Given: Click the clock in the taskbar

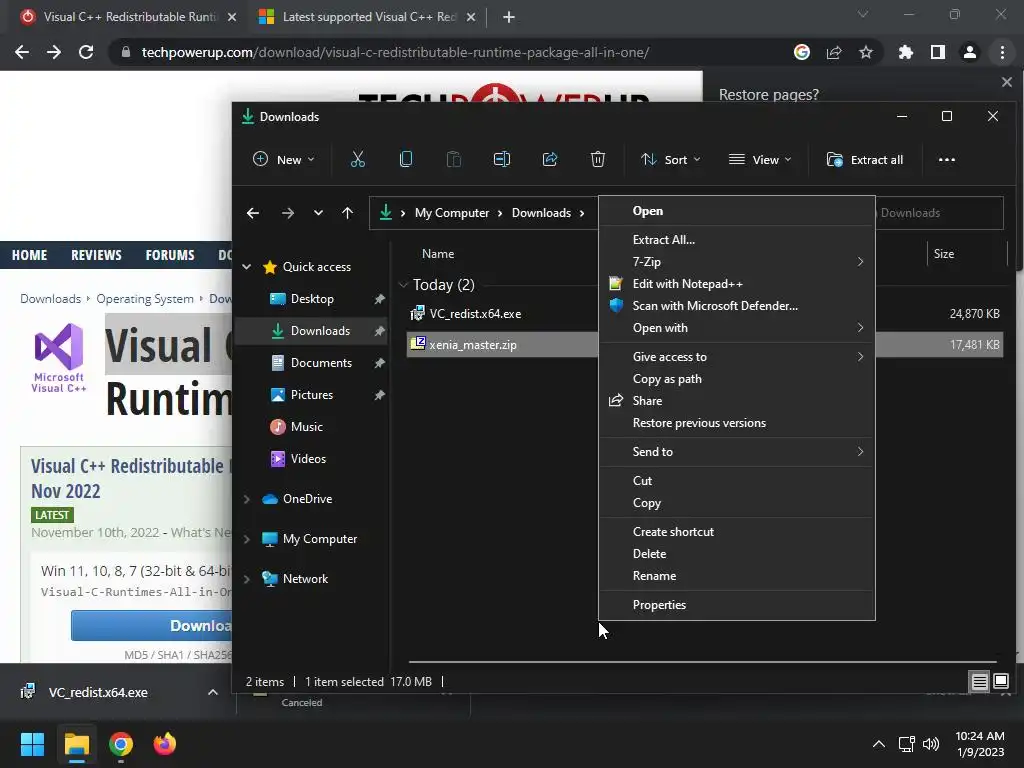Looking at the screenshot, I should coord(980,744).
